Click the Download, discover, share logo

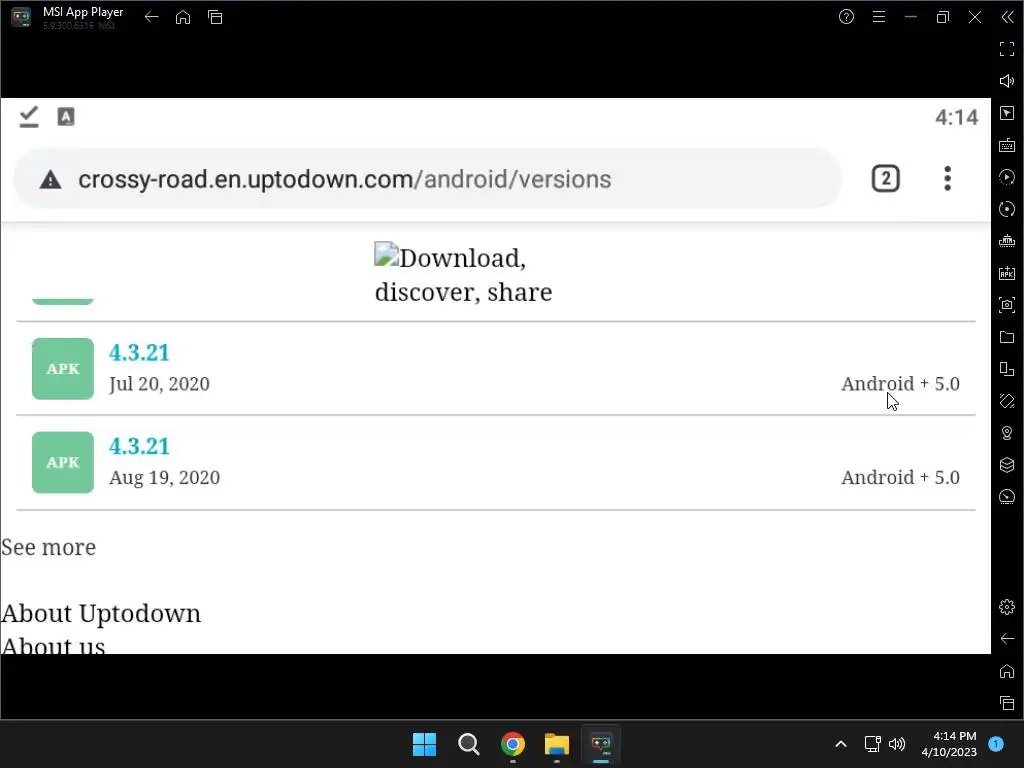tap(464, 274)
